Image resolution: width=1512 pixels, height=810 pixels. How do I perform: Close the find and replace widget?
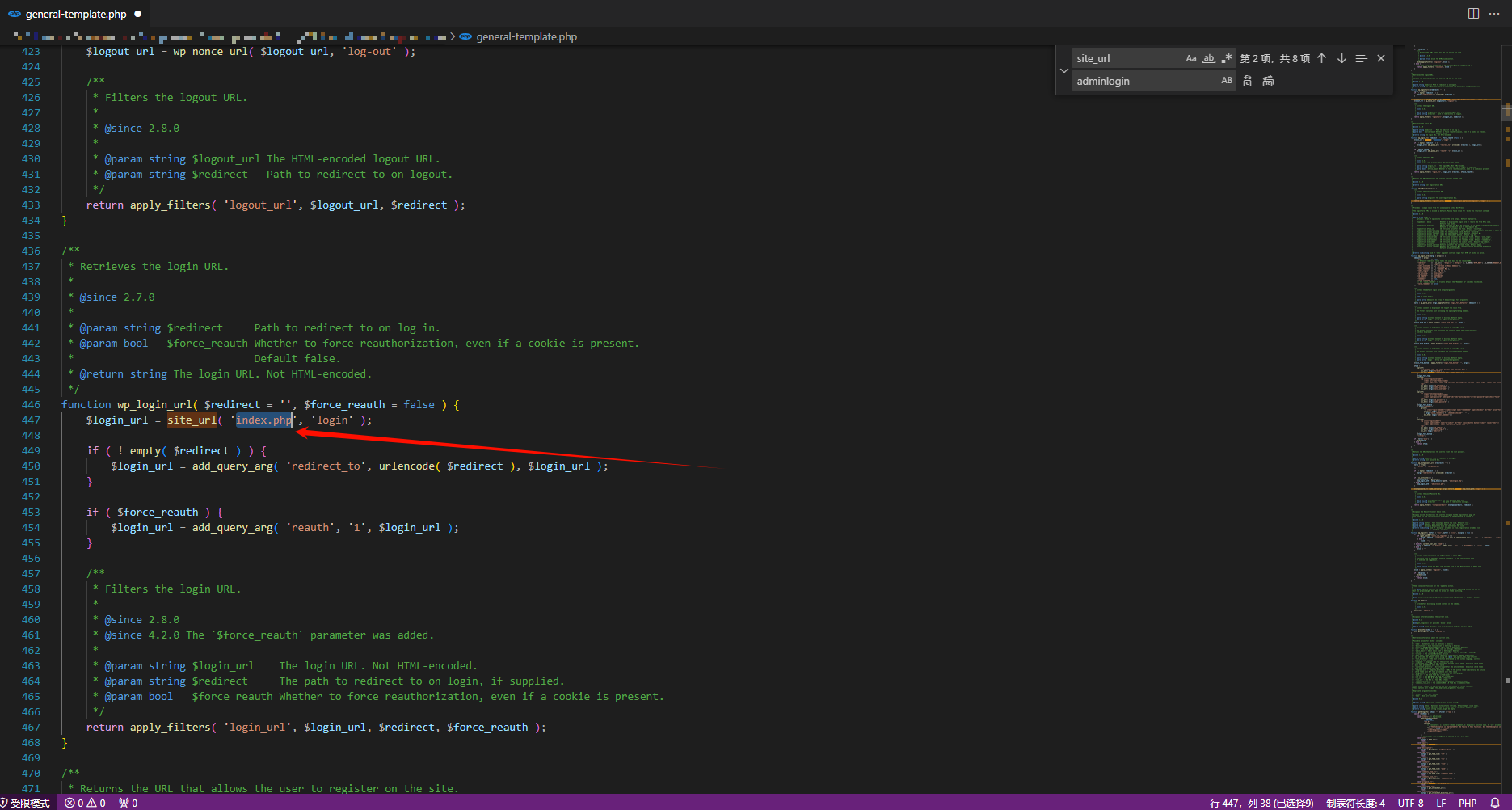tap(1381, 58)
